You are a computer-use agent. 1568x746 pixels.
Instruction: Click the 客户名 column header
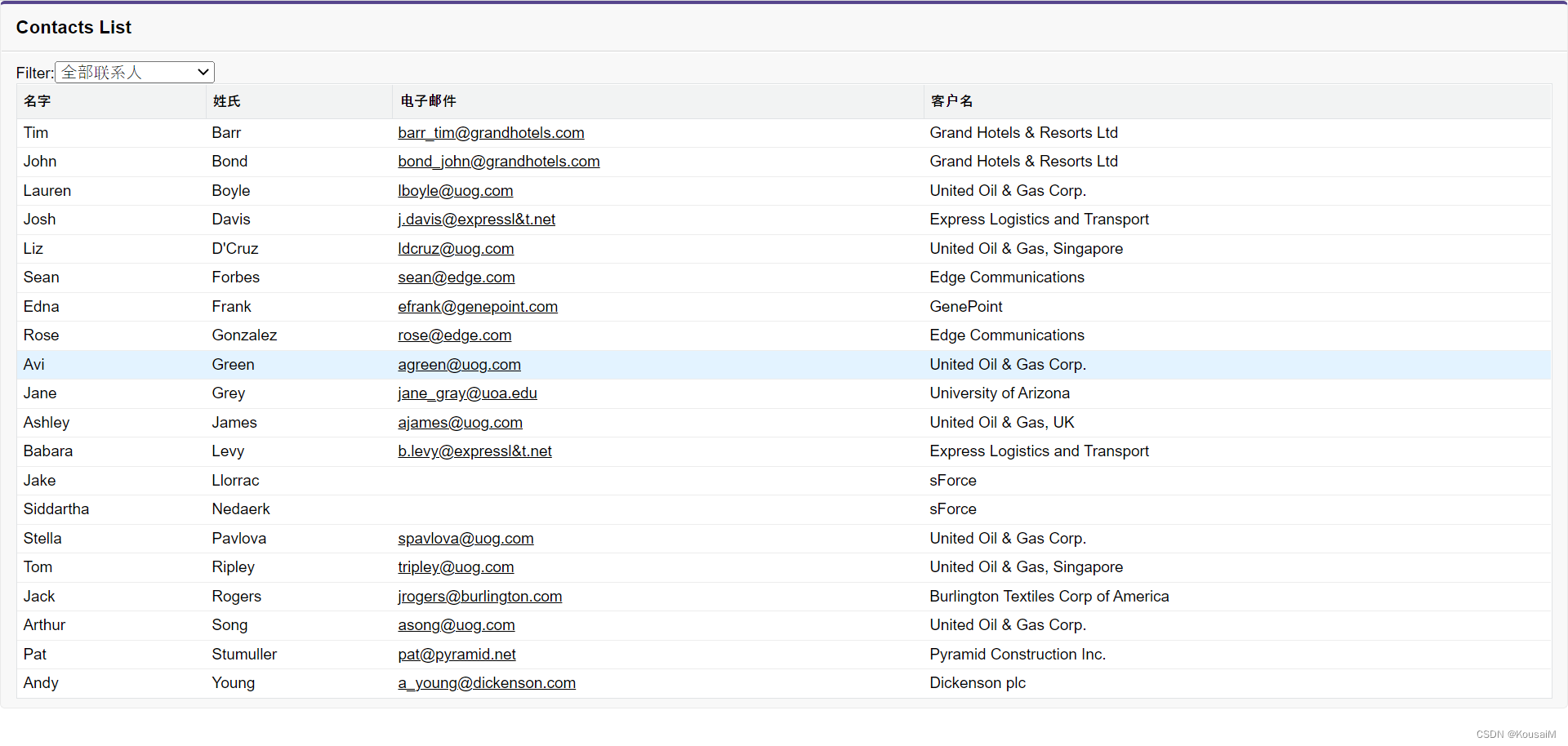[951, 101]
